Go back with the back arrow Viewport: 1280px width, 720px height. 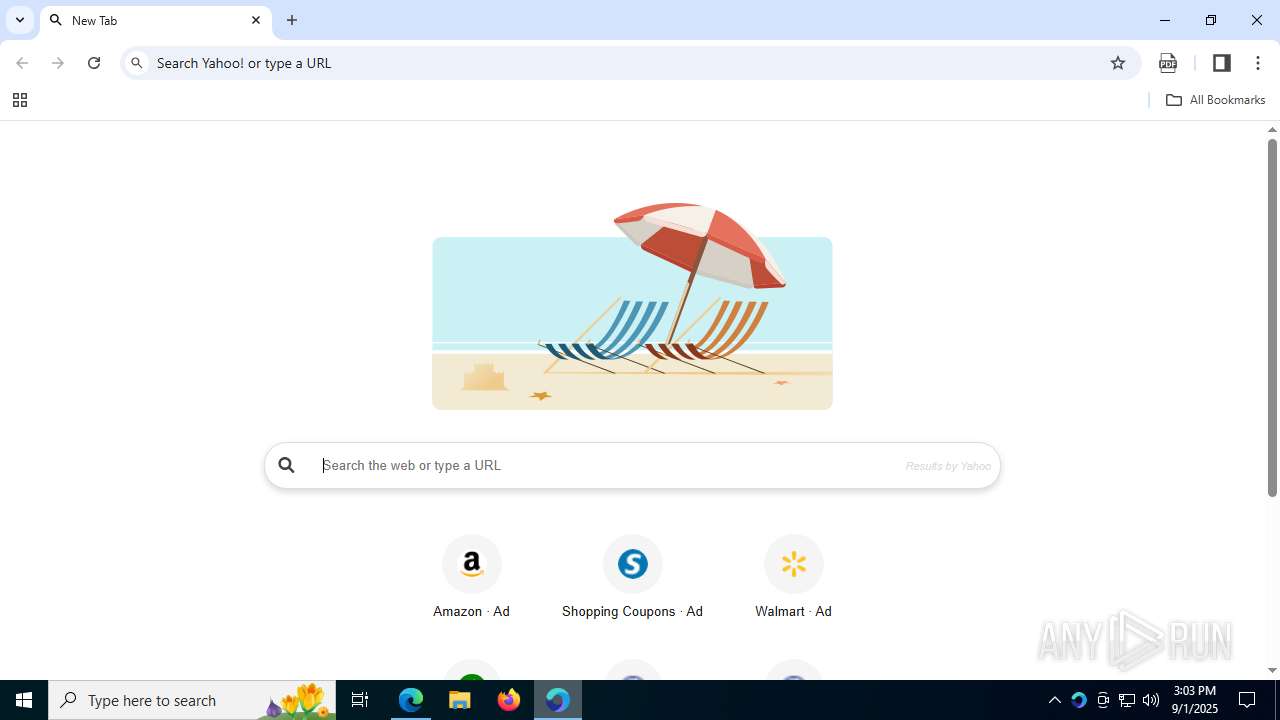[22, 63]
